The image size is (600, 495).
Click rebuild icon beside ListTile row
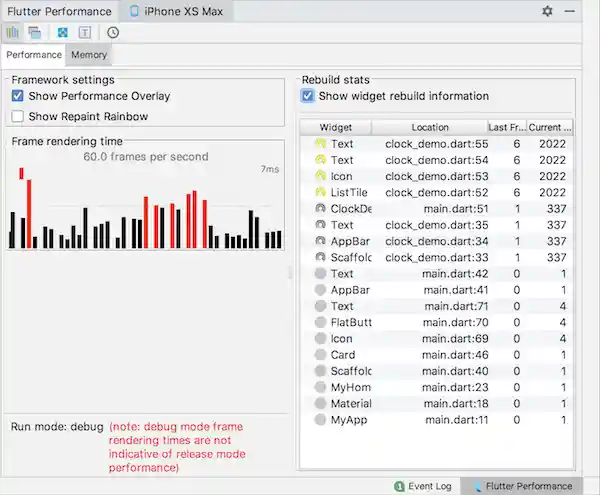tap(320, 192)
